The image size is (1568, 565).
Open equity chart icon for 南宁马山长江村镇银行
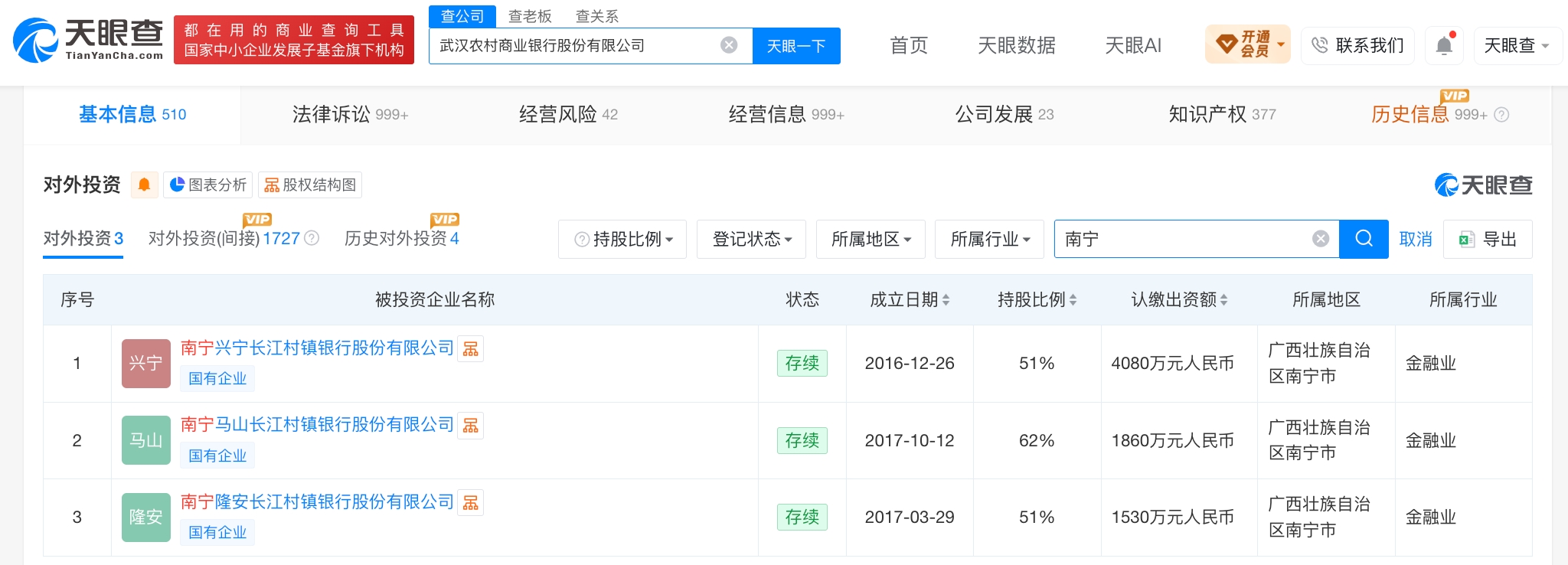pos(471,426)
